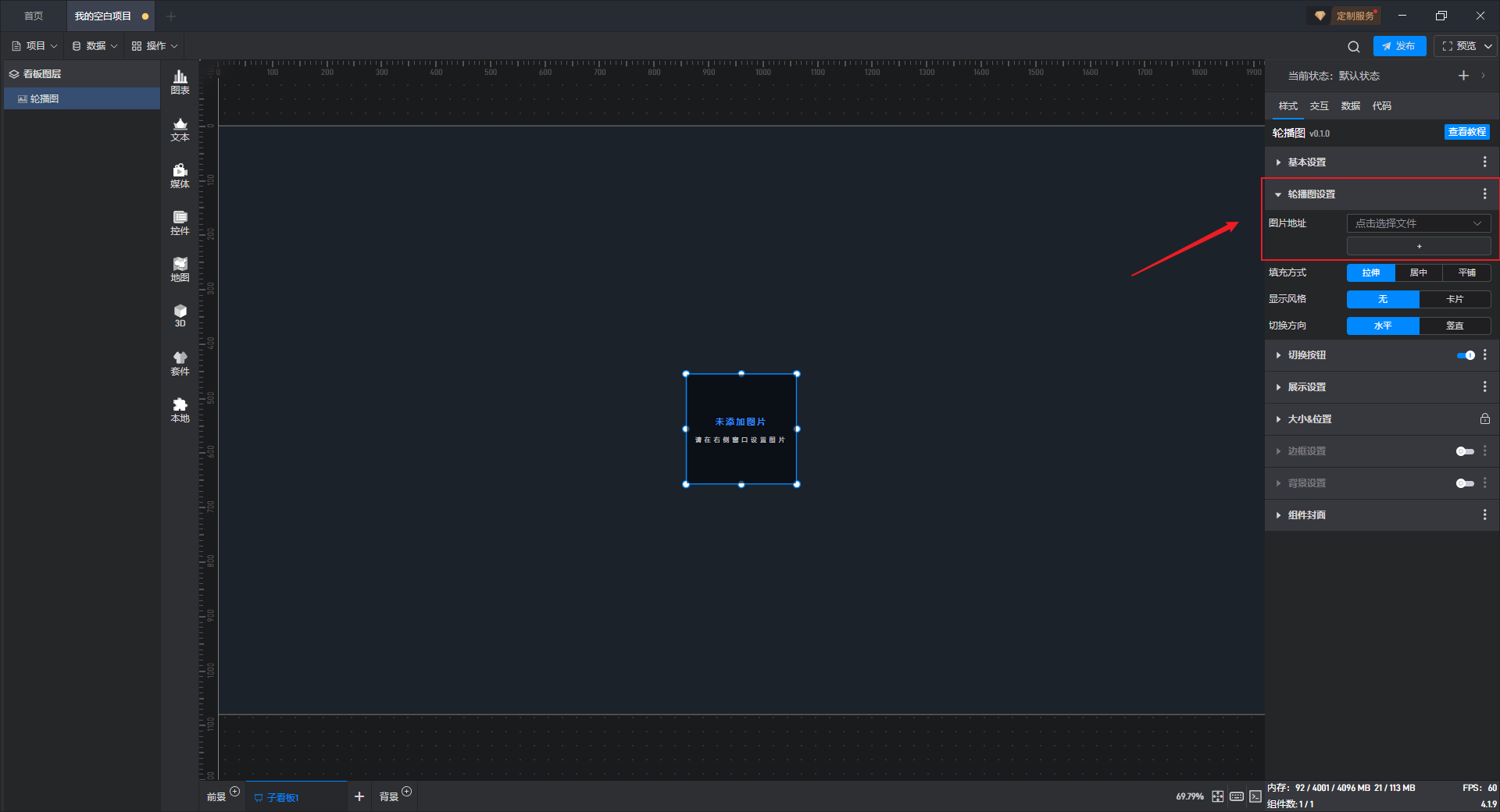Open the 项目 dropdown menu
Viewport: 1500px width, 812px height.
point(34,46)
